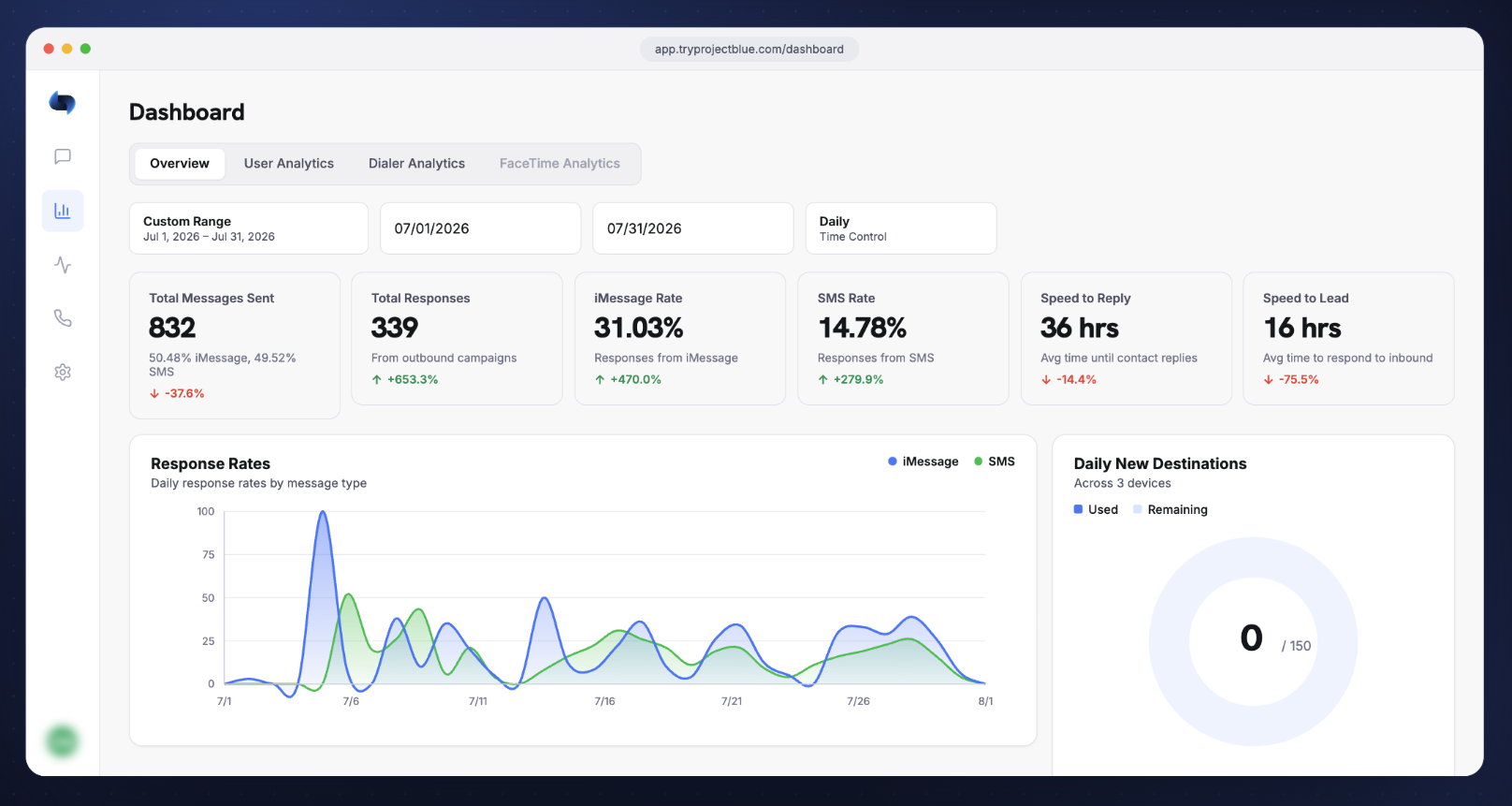This screenshot has height=806, width=1512.
Task: Click the Total Messages Sent value 832
Action: pos(172,328)
